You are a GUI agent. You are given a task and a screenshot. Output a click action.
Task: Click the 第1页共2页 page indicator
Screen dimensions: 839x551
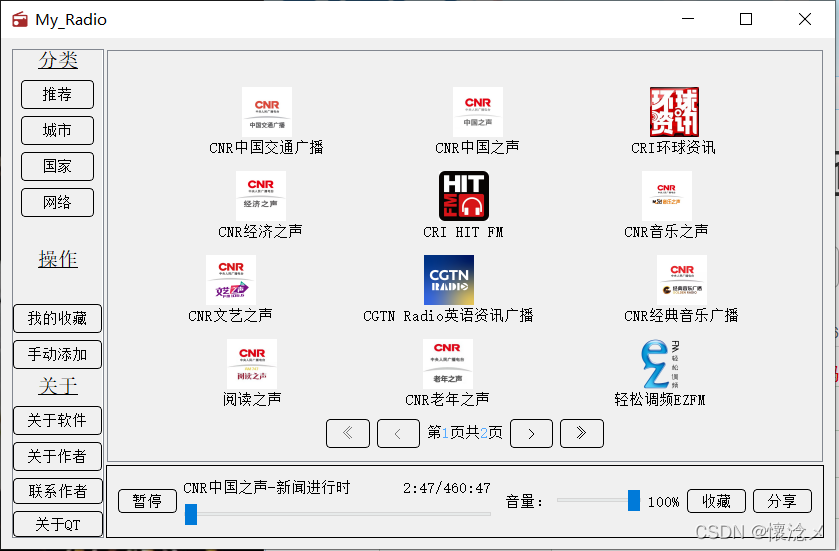[x=465, y=433]
